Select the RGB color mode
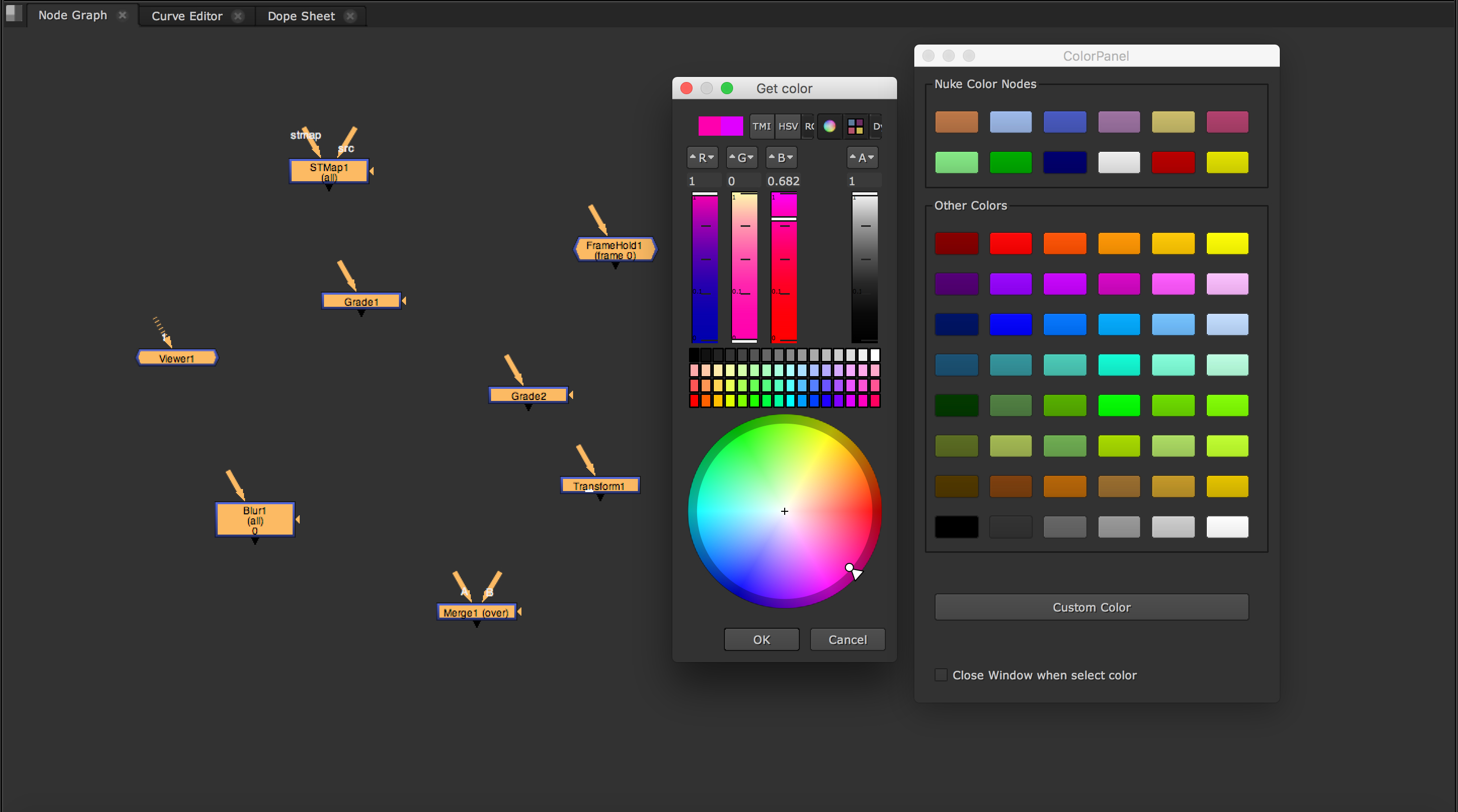 click(x=809, y=126)
